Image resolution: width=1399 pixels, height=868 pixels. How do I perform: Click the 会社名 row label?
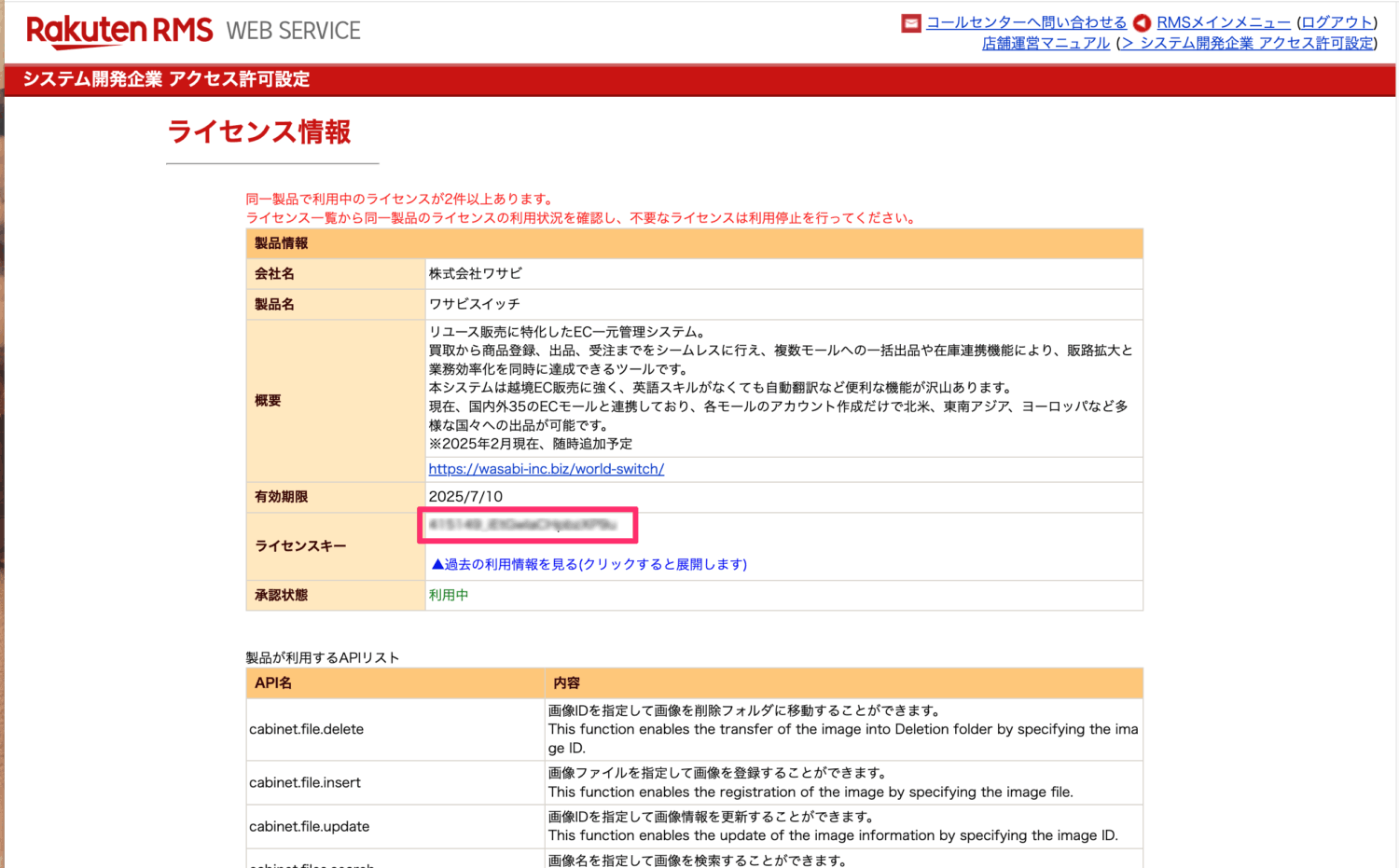click(x=274, y=273)
